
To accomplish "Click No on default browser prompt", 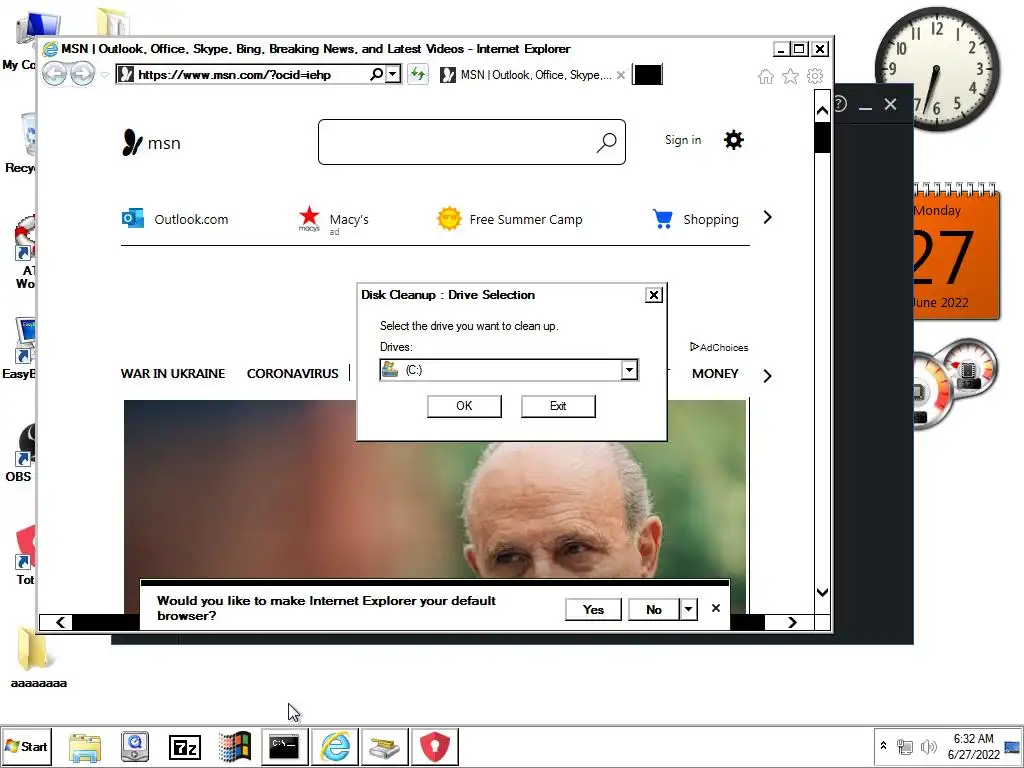I will tap(654, 609).
